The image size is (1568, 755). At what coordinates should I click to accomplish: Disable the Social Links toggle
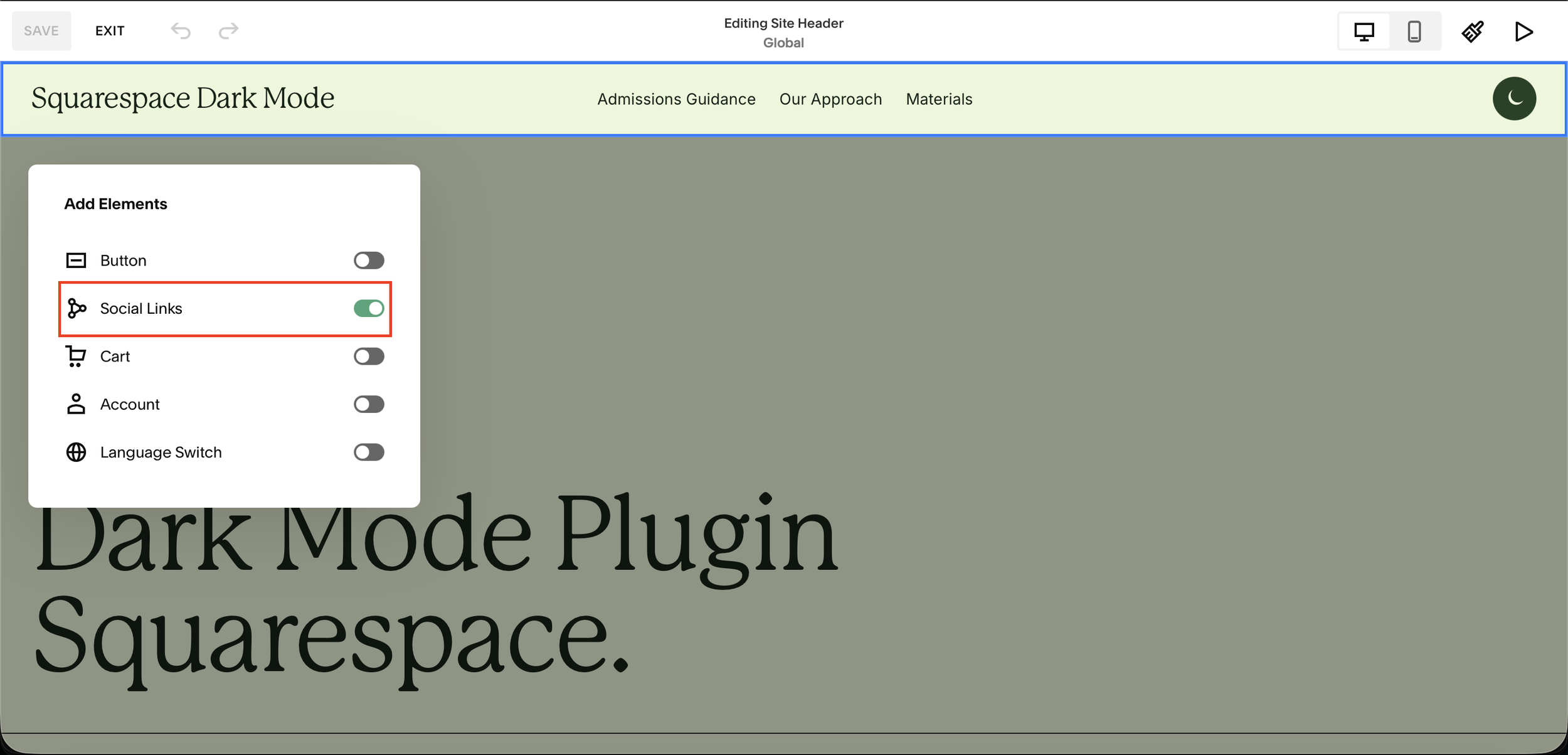pyautogui.click(x=369, y=308)
